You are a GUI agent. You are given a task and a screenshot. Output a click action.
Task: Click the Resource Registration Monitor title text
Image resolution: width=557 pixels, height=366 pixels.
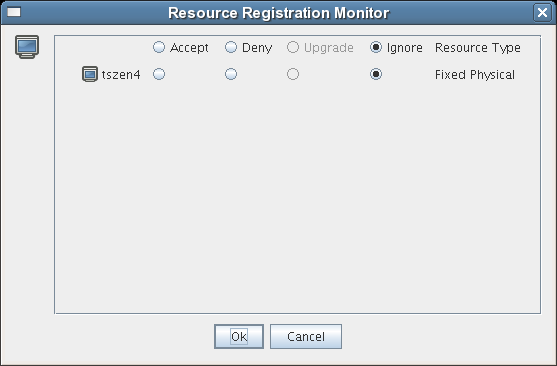tap(279, 13)
